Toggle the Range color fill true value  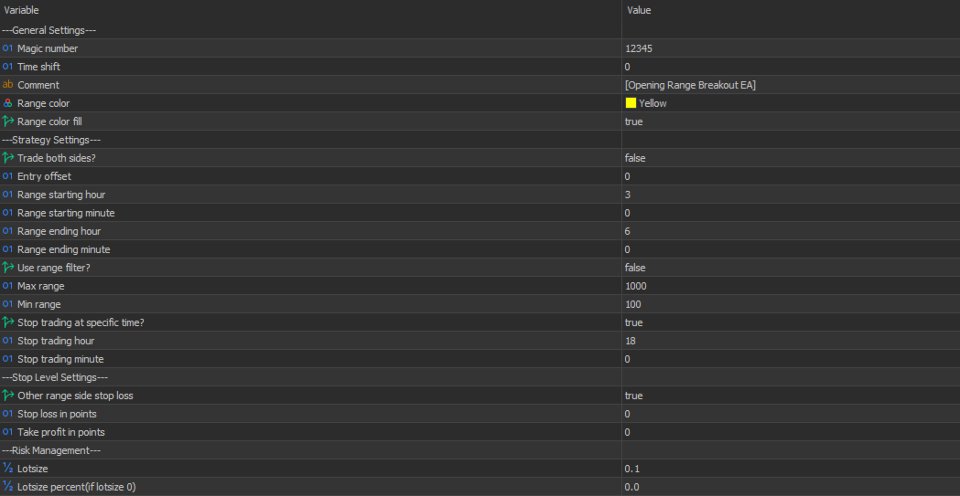pos(634,121)
